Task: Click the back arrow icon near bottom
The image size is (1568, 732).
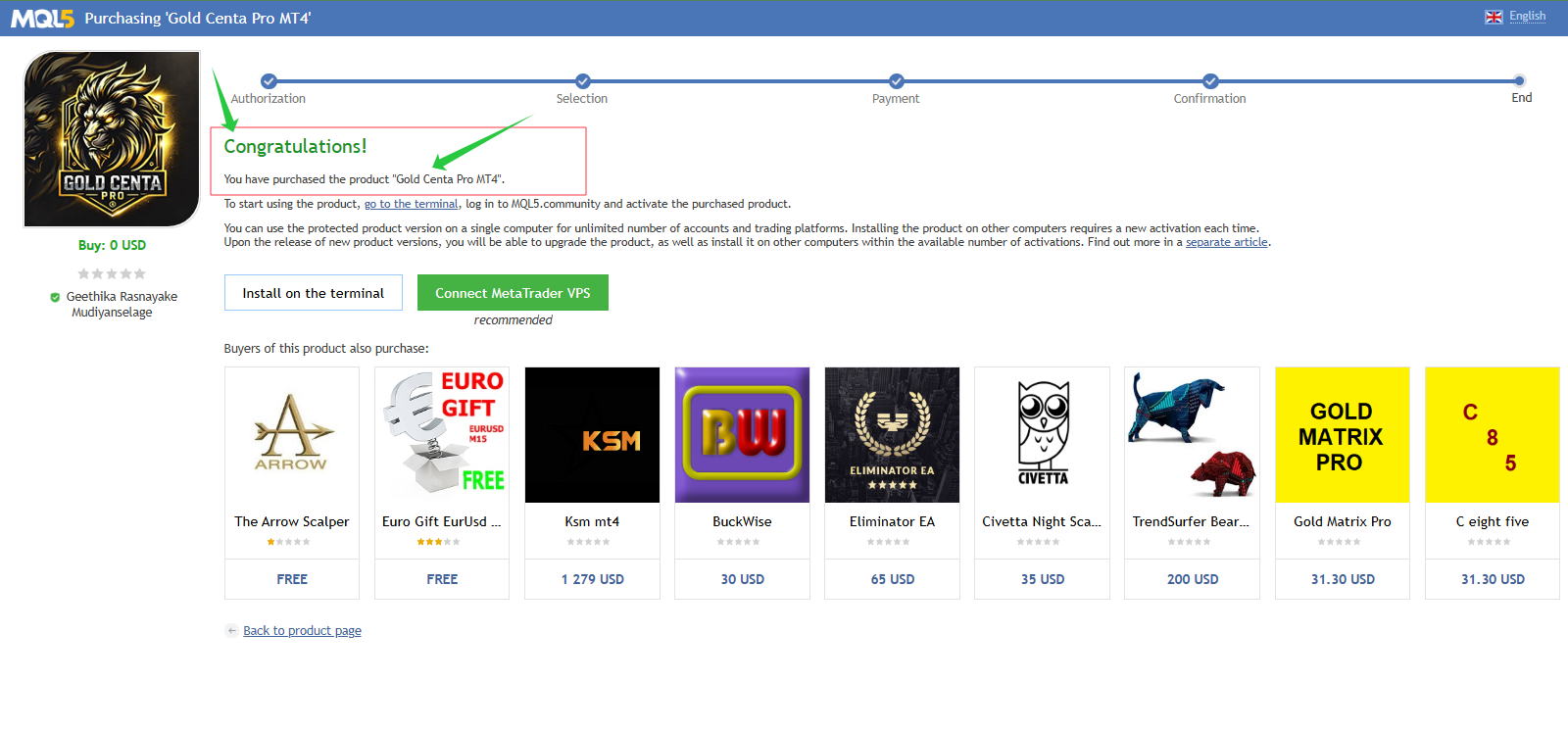Action: (231, 630)
